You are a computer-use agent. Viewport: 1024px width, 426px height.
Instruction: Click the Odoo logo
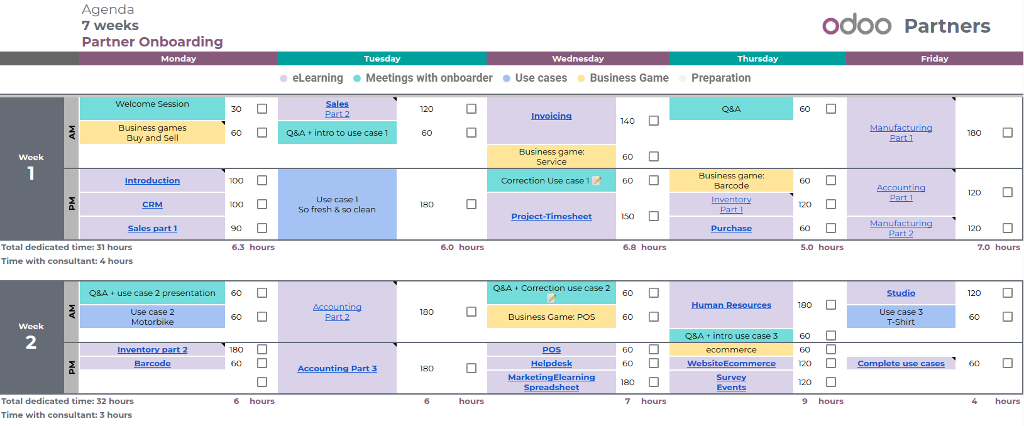click(856, 25)
